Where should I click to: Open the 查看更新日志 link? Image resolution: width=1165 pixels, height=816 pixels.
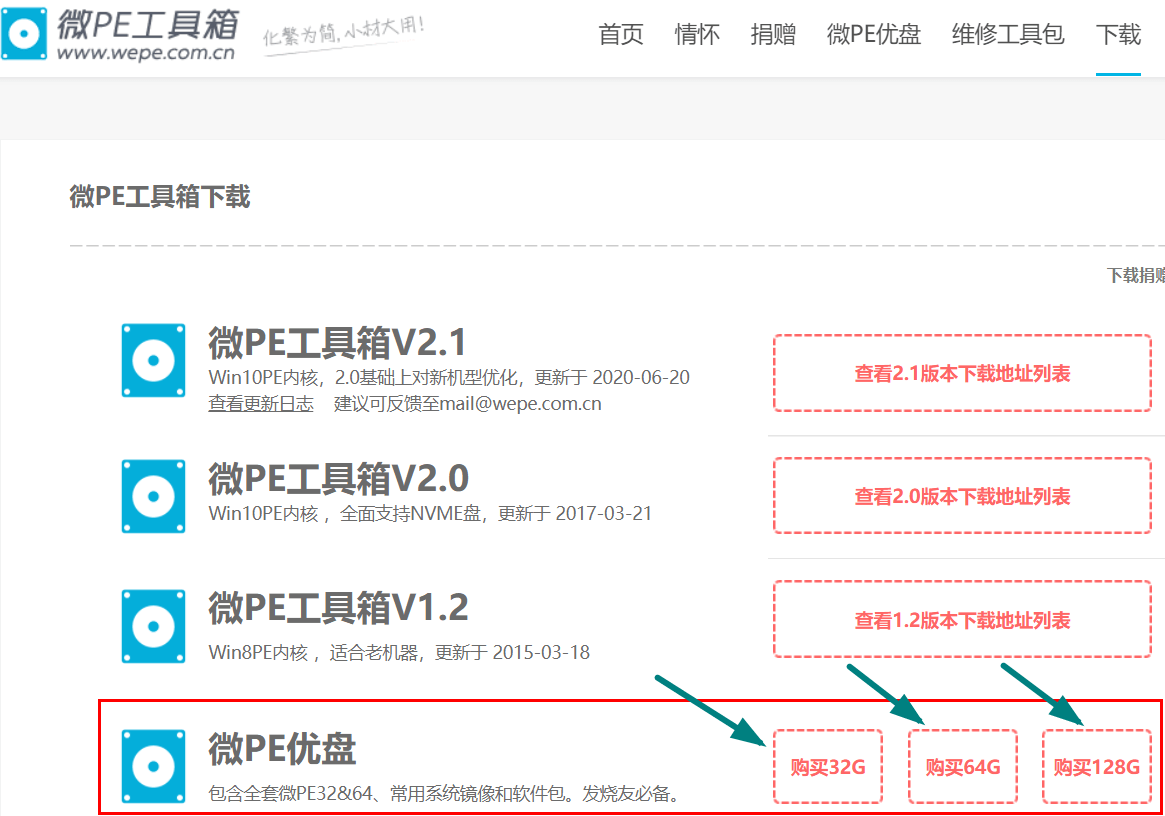click(x=261, y=404)
